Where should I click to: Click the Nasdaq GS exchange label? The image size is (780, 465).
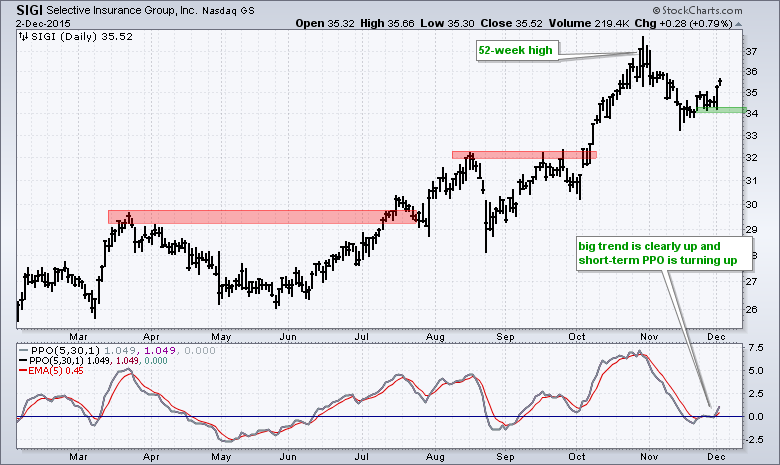click(228, 11)
